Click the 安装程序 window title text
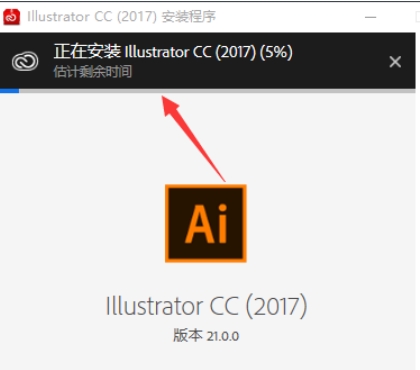Viewport: 420px width, 370px height. (189, 17)
